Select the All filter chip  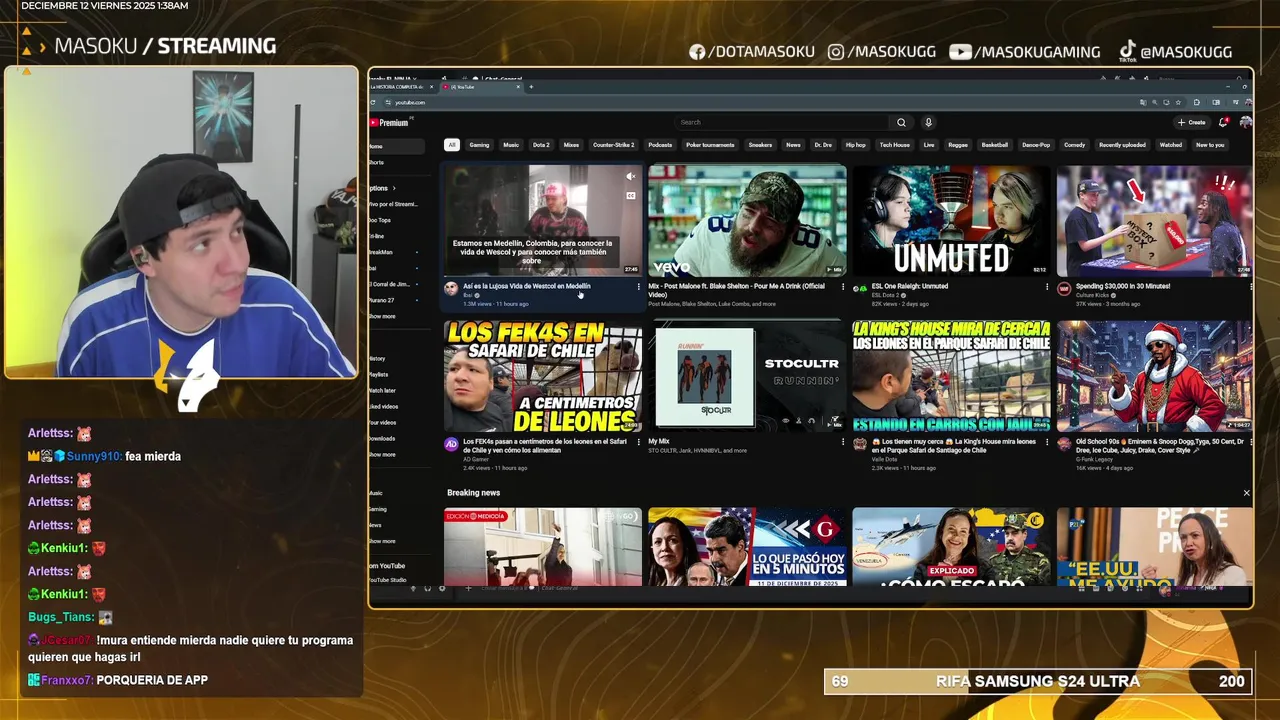452,145
